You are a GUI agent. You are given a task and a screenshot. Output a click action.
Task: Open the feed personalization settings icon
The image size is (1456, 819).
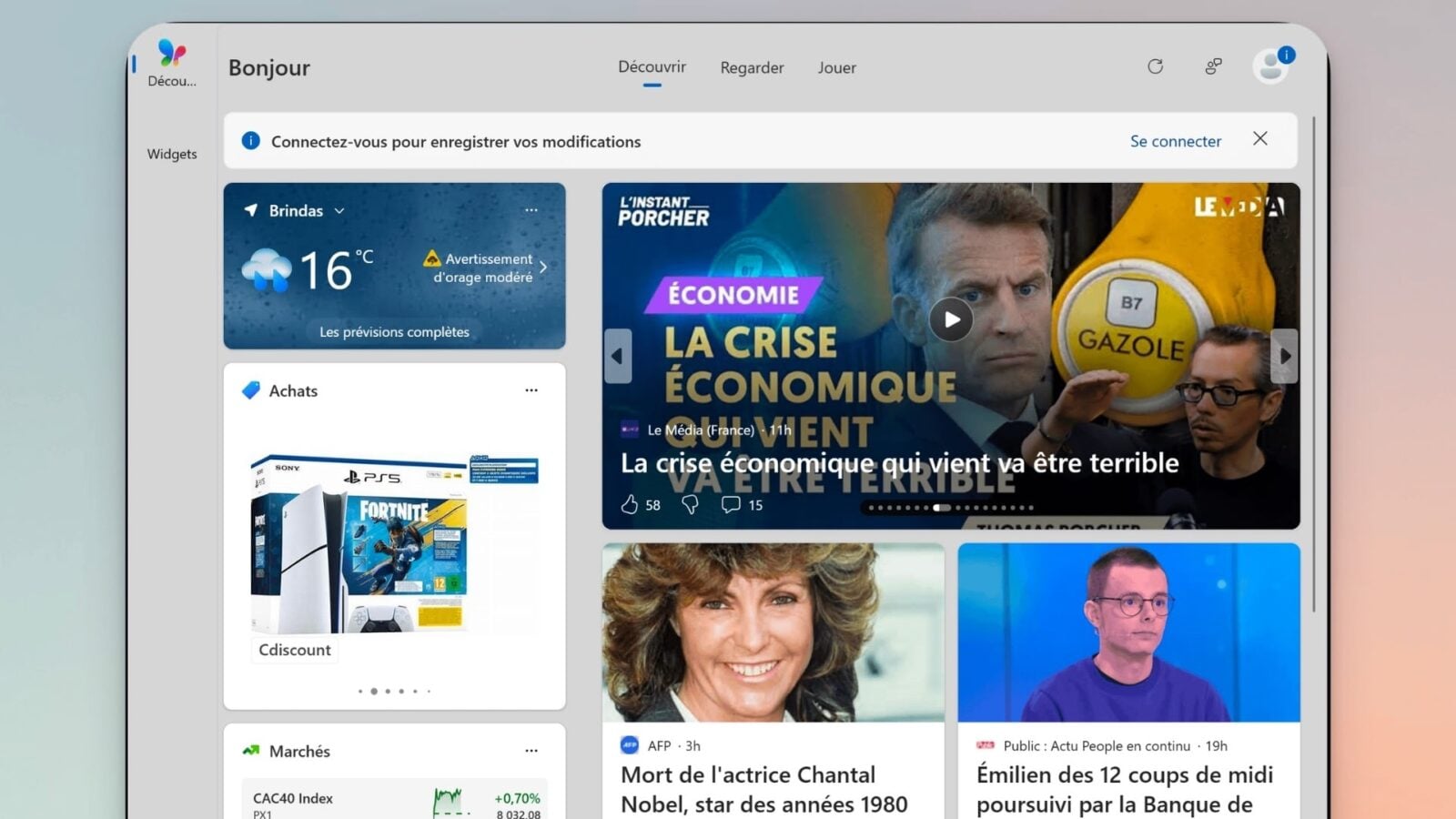tap(1213, 66)
